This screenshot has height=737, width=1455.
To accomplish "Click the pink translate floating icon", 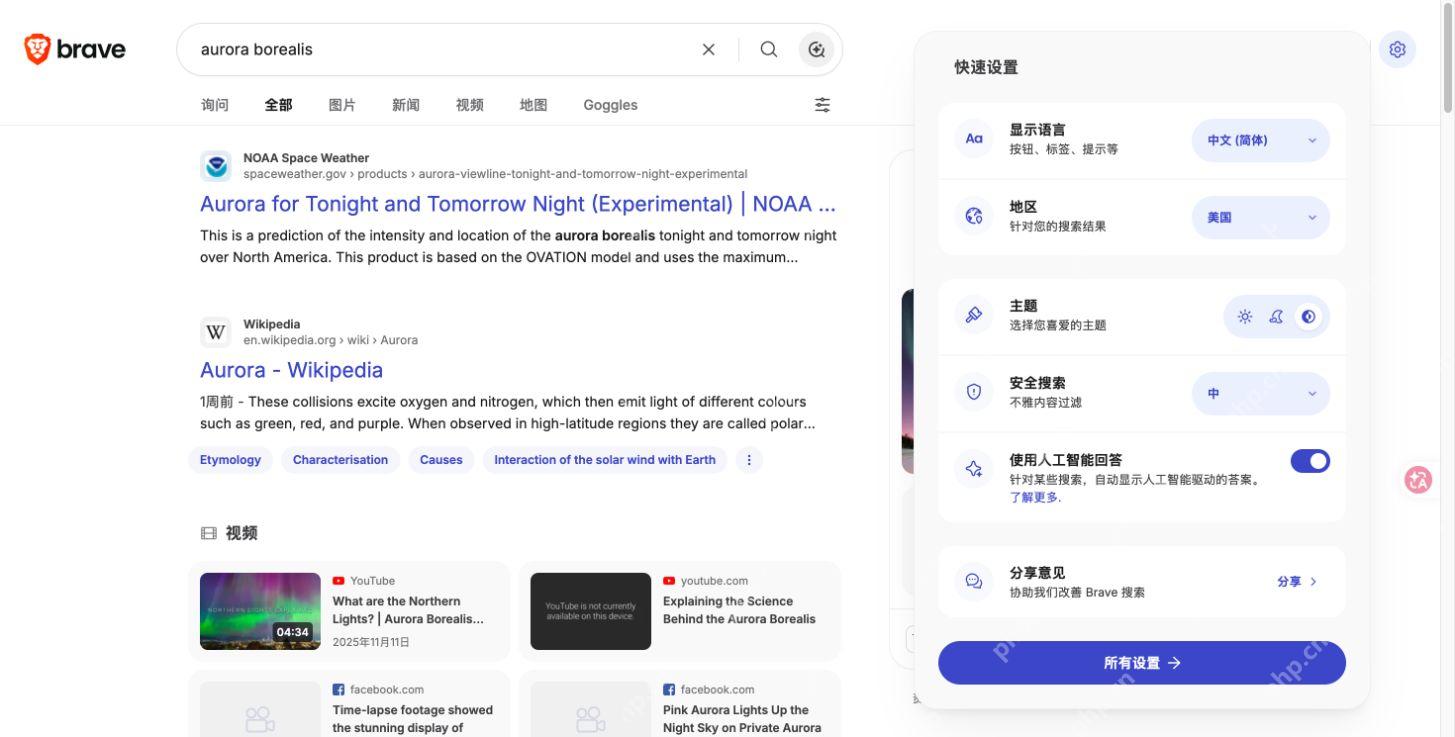I will [x=1418, y=480].
